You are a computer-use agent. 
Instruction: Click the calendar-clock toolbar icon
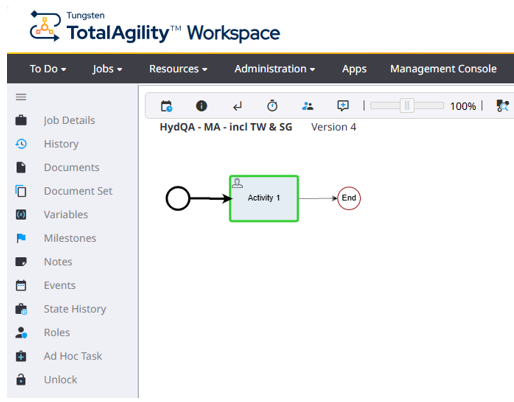click(166, 106)
